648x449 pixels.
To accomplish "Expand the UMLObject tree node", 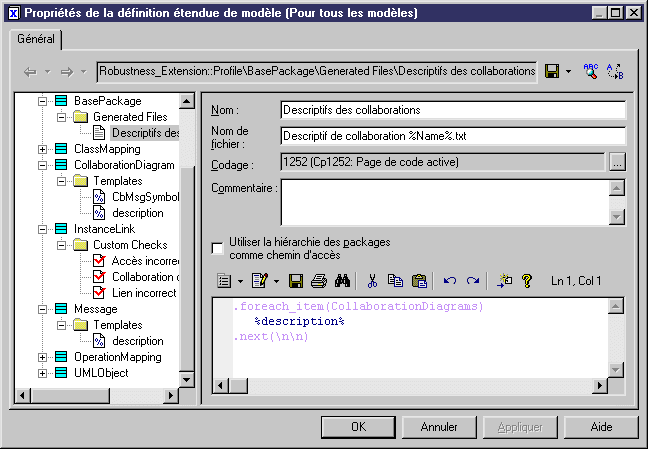I will point(43,373).
